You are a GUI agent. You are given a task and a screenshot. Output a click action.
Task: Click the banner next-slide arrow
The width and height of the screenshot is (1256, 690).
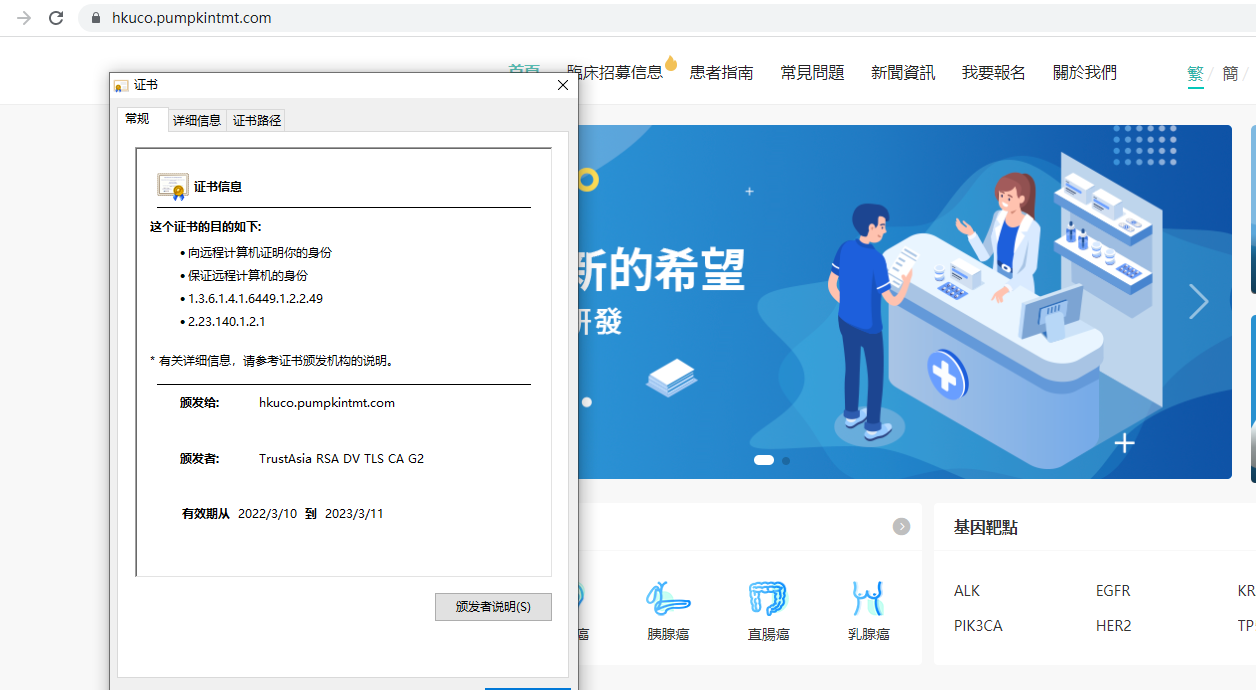point(1198,301)
